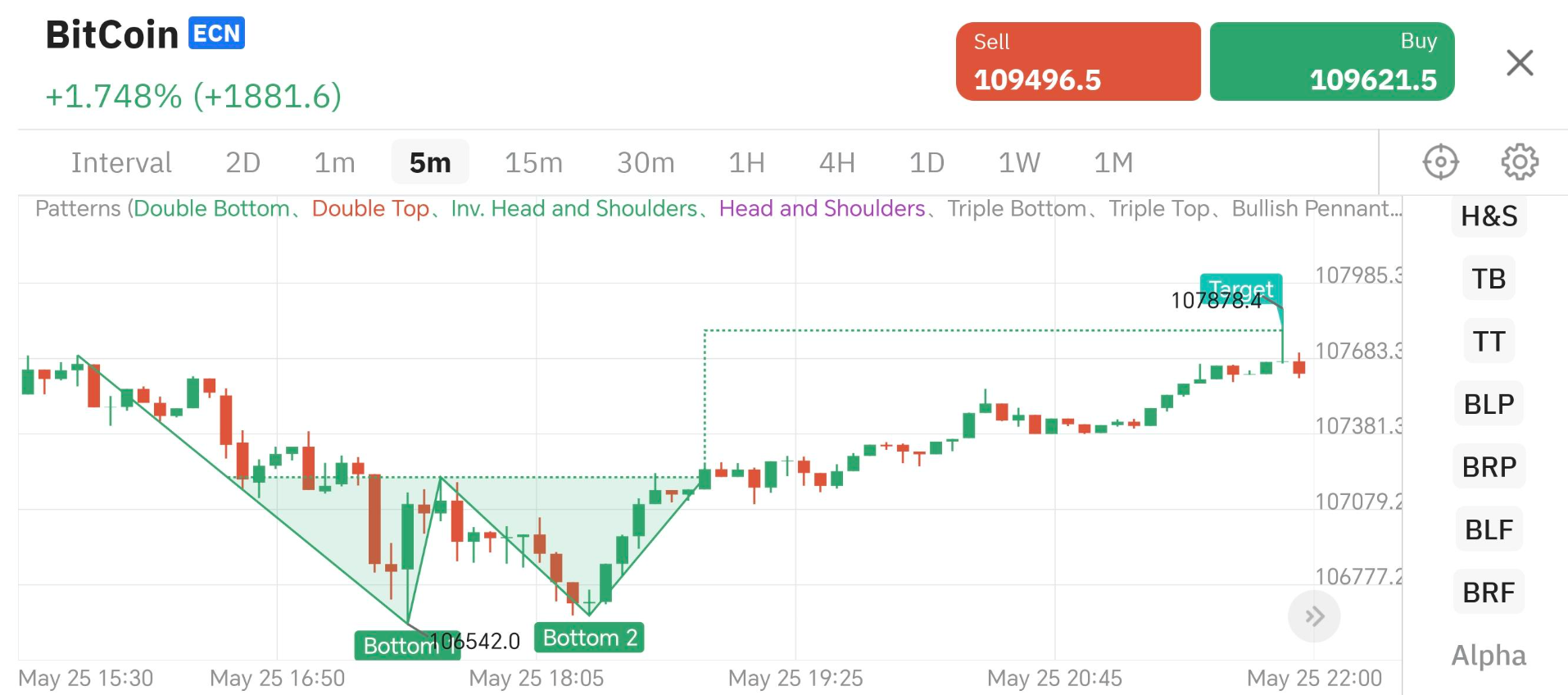Image resolution: width=1568 pixels, height=695 pixels.
Task: Toggle BLF bullish flag pattern
Action: 1489,529
